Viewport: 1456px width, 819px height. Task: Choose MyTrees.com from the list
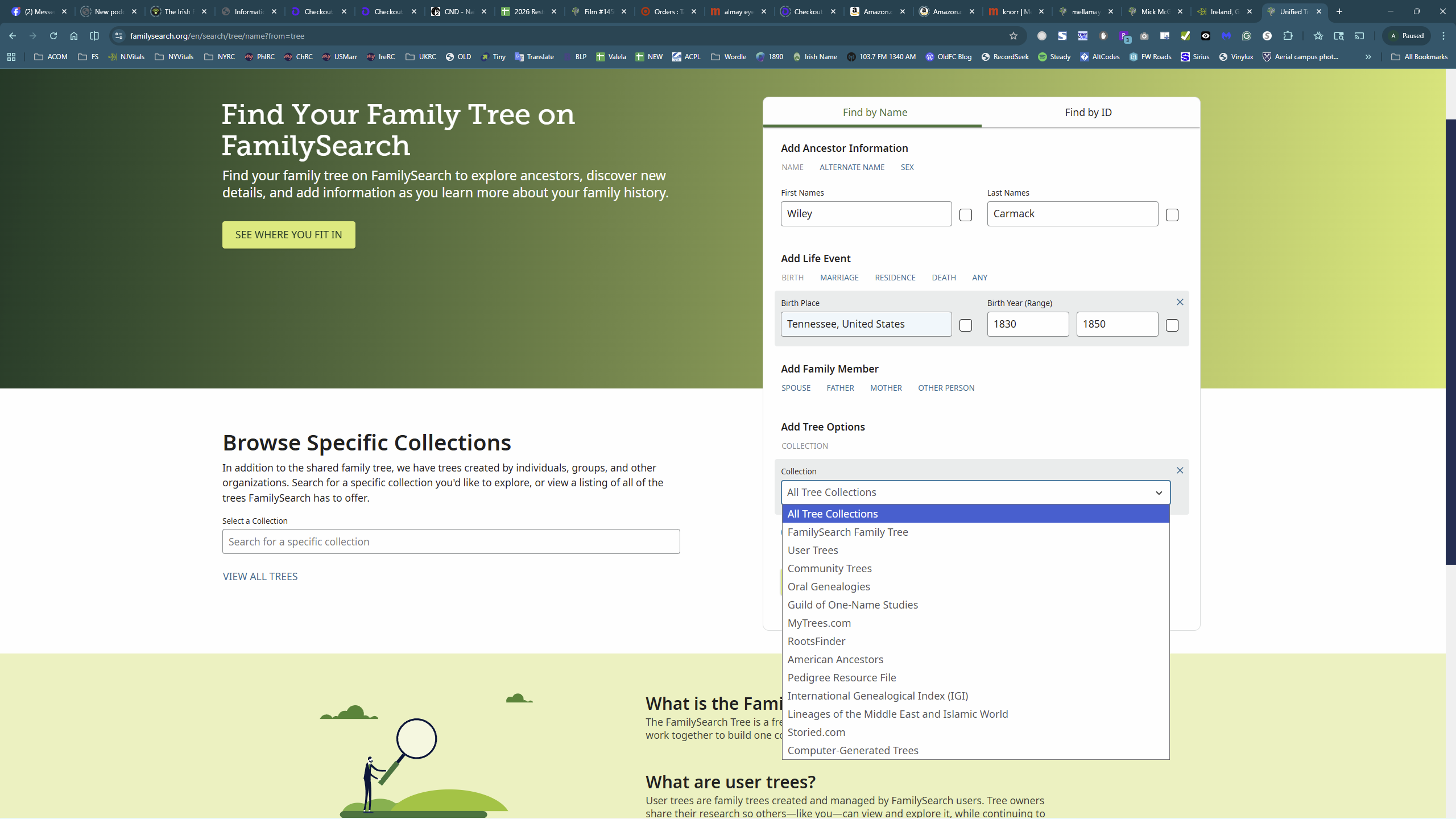(x=975, y=623)
